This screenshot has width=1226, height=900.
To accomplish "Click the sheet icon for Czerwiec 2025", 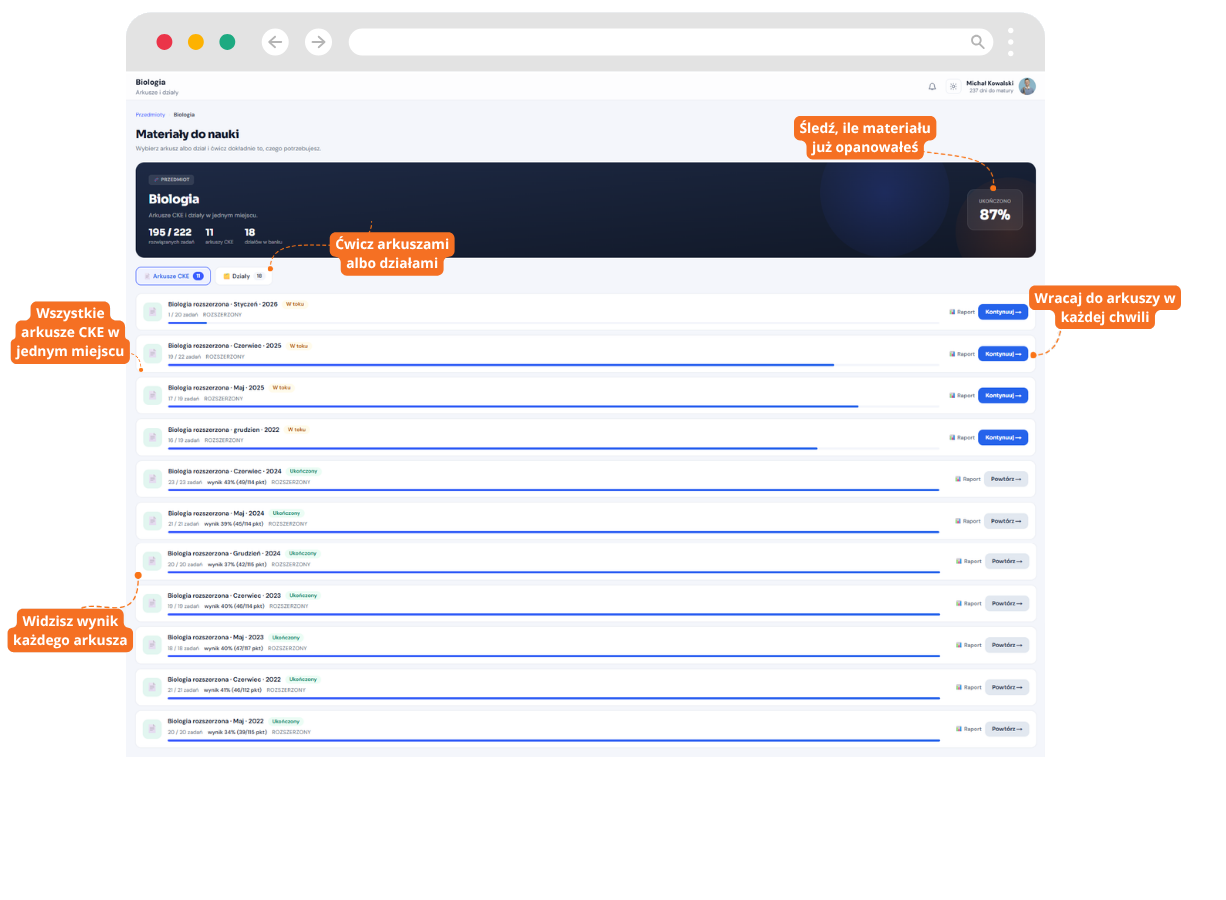I will point(152,354).
